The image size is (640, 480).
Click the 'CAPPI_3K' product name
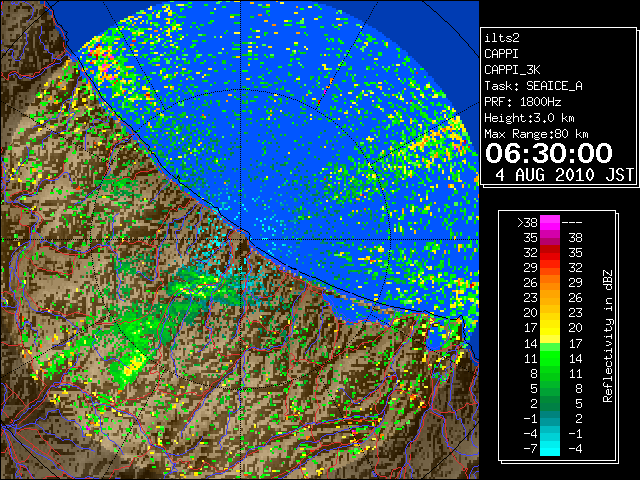point(512,70)
